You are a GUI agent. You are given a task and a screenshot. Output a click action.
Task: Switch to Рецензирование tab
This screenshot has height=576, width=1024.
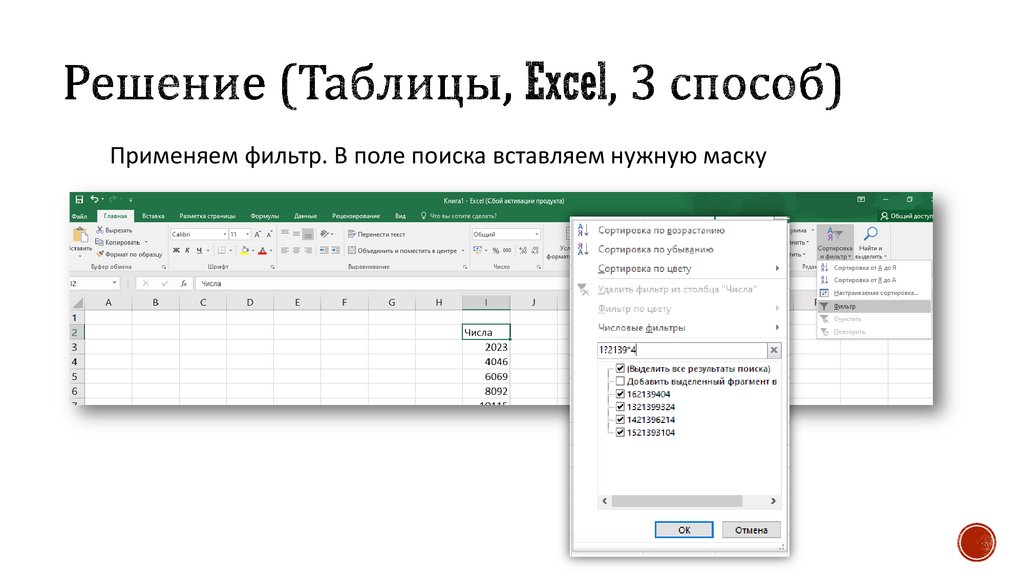[x=356, y=216]
